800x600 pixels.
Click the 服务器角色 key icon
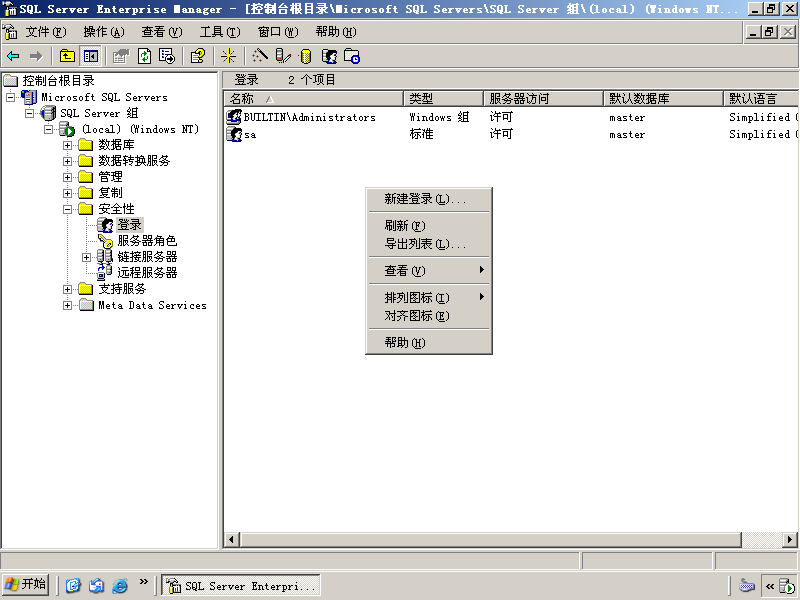(x=105, y=241)
